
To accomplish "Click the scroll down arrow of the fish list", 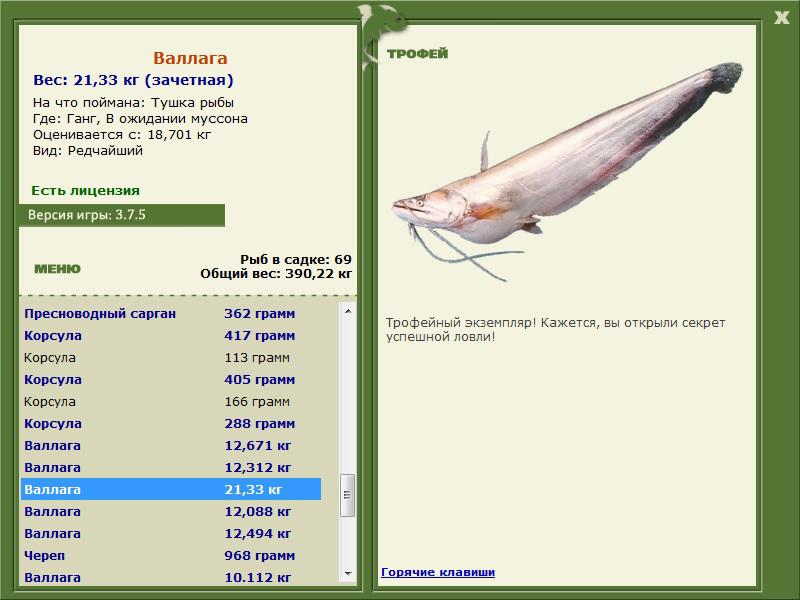I will click(x=348, y=574).
